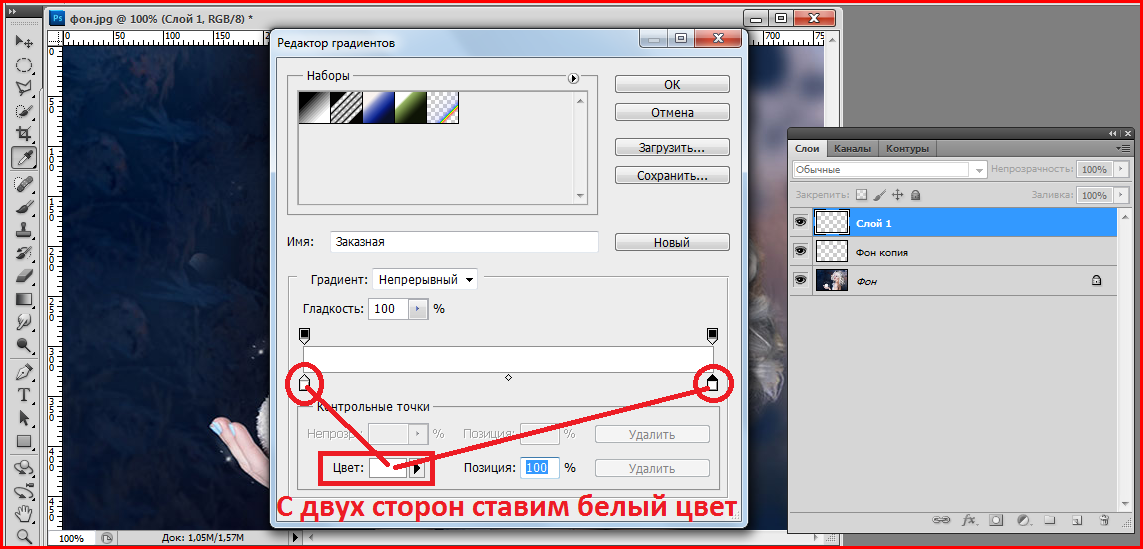Select the Rectangle shape tool
The width and height of the screenshot is (1143, 549).
click(x=23, y=440)
